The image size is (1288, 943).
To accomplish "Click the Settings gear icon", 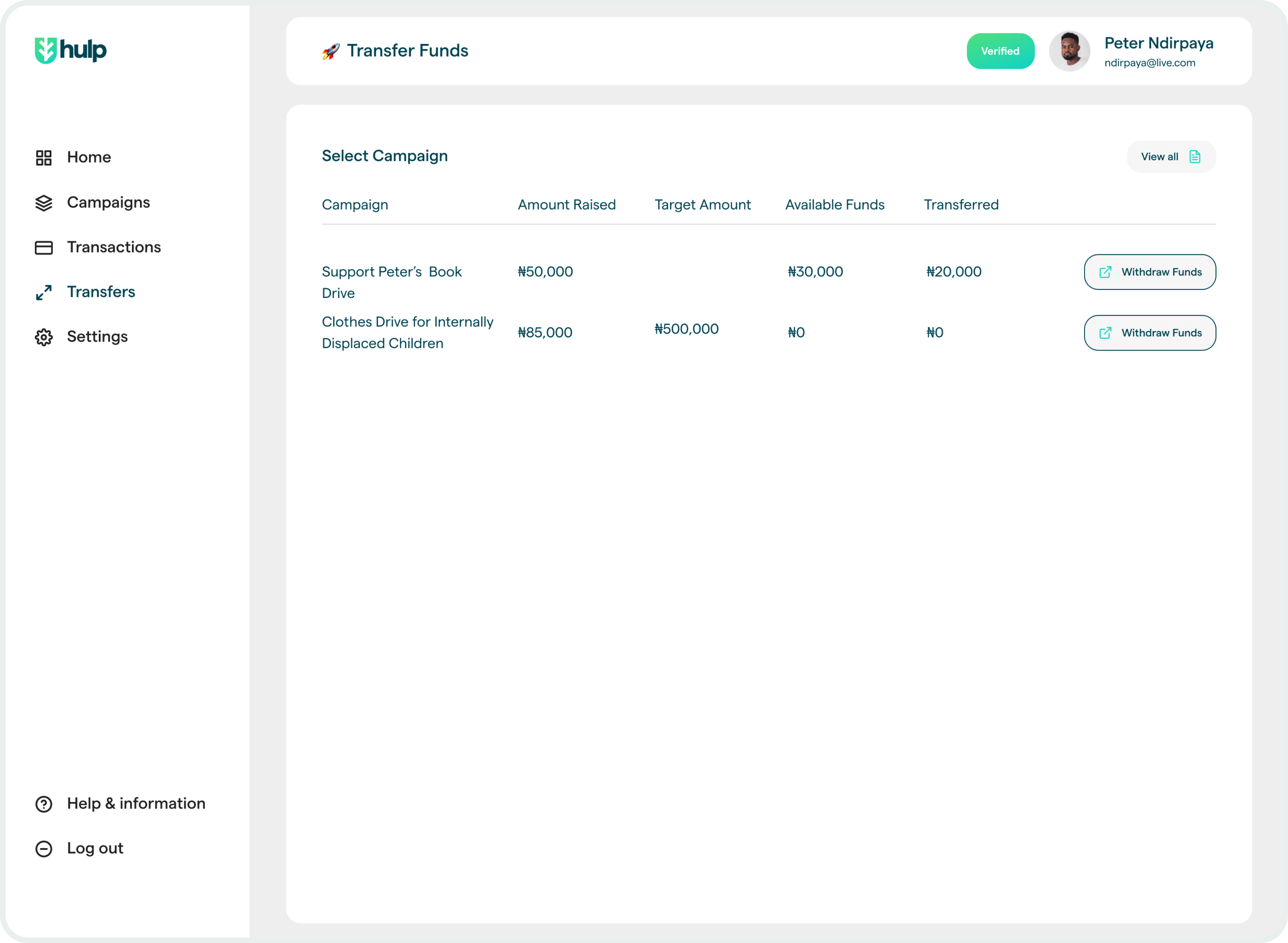I will (x=44, y=337).
